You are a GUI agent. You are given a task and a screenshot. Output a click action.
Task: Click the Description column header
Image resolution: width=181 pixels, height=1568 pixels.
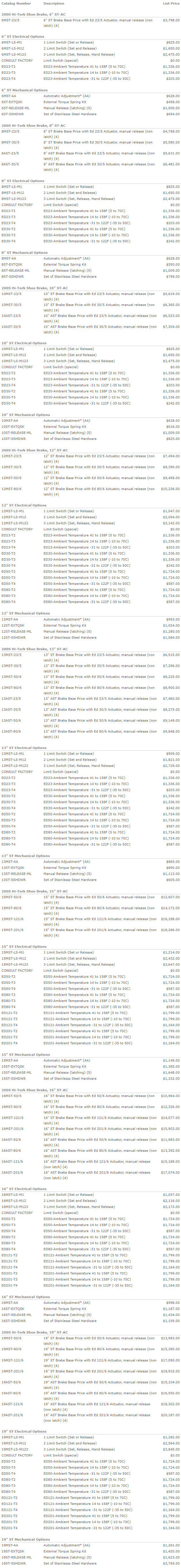tap(55, 4)
